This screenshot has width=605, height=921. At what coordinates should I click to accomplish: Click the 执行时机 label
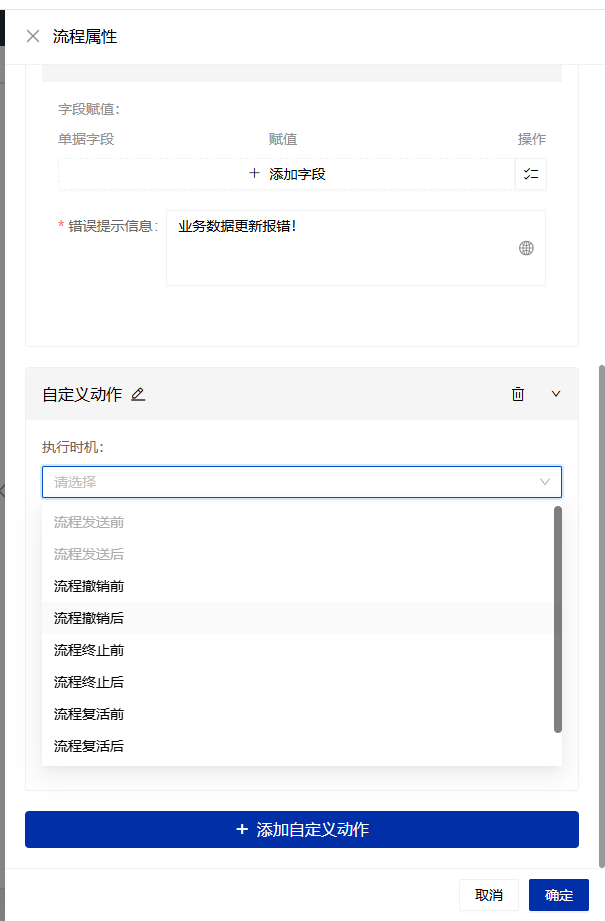pyautogui.click(x=73, y=448)
